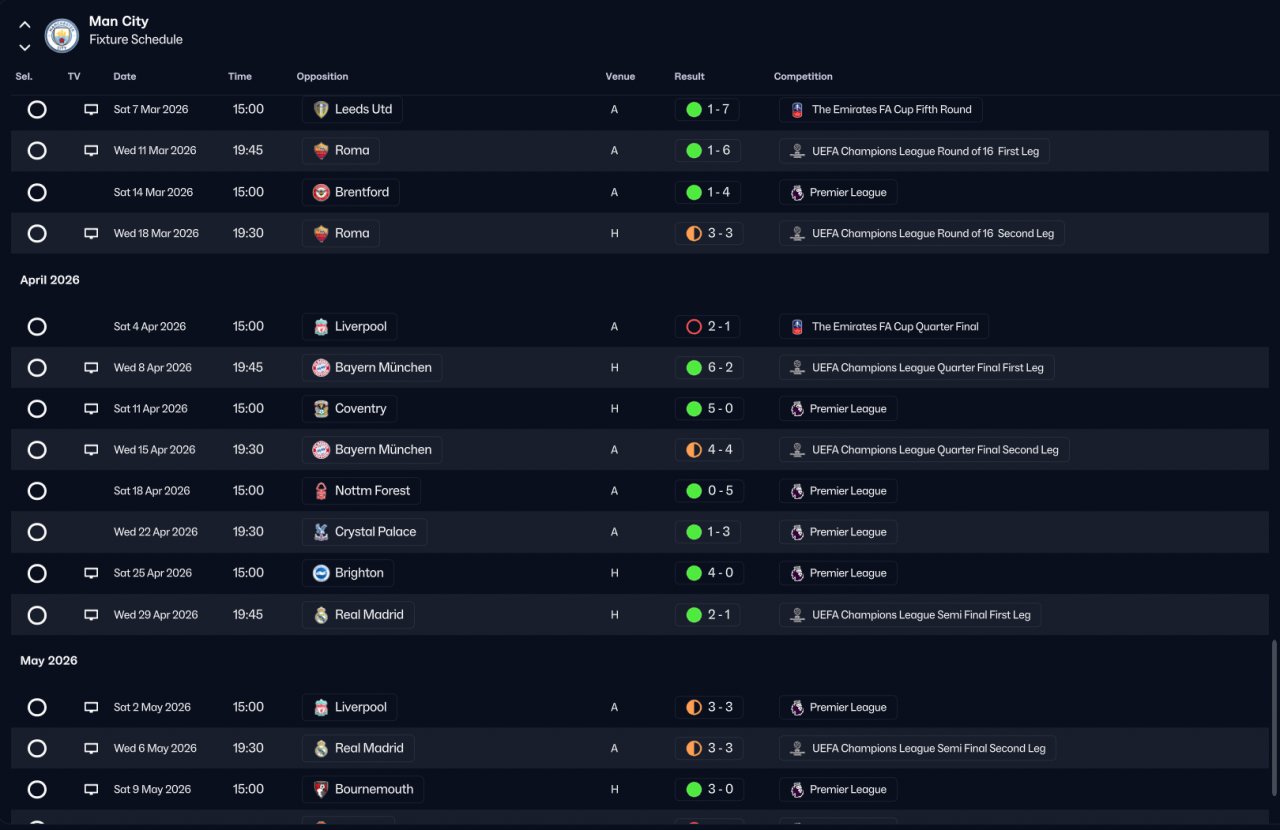Go to next team with down chevron

[25, 47]
